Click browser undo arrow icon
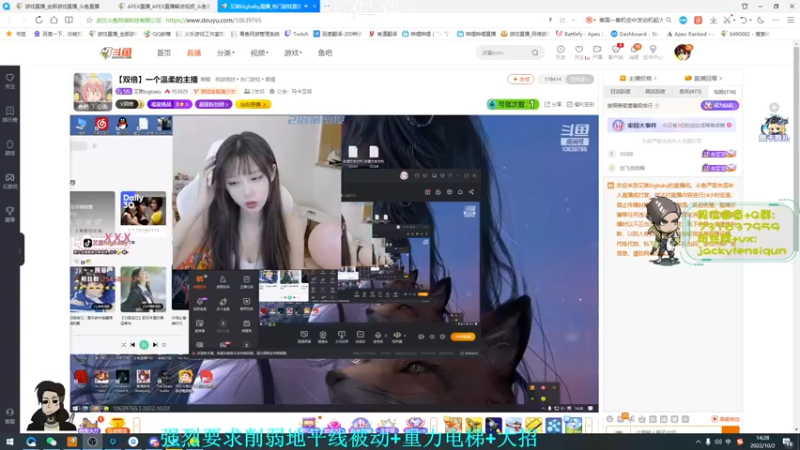 point(744,20)
